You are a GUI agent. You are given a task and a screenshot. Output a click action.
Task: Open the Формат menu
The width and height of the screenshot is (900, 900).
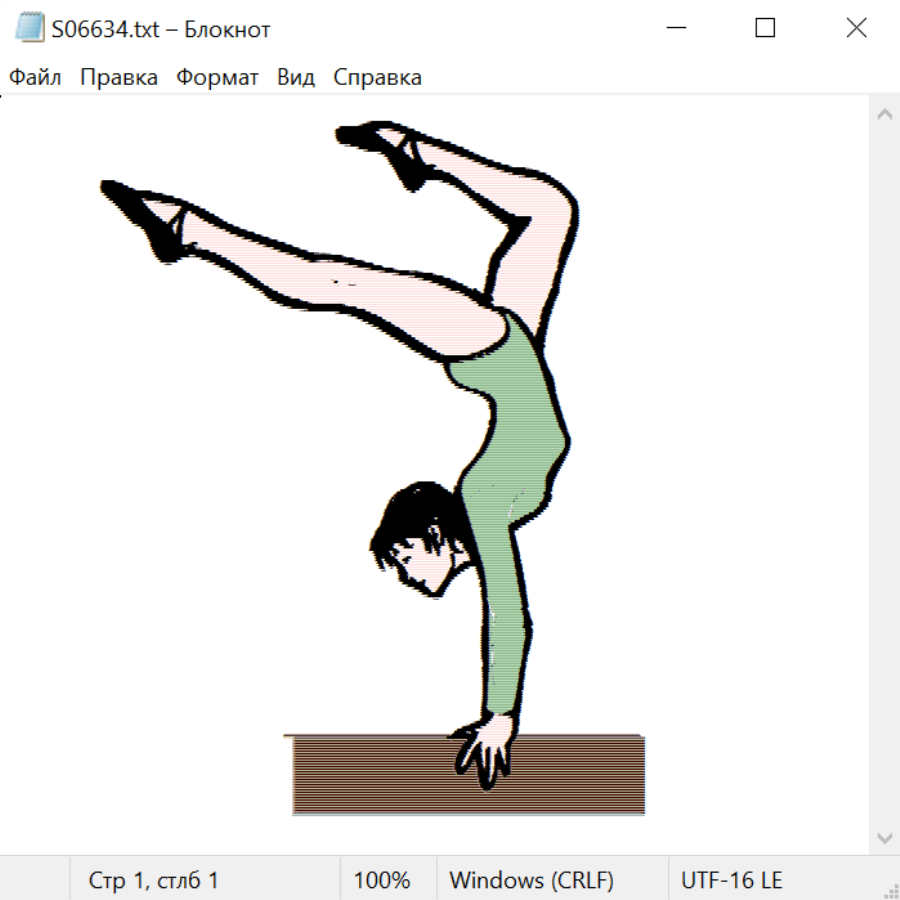coord(217,77)
